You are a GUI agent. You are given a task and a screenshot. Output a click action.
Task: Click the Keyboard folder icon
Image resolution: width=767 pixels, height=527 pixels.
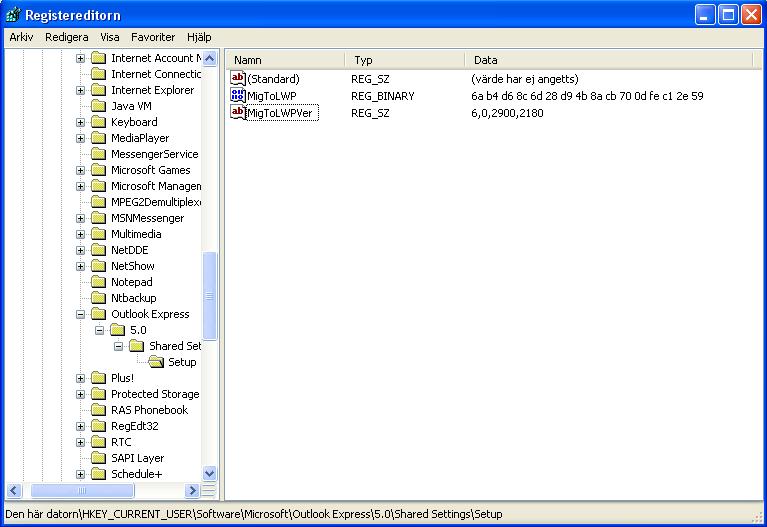click(98, 122)
